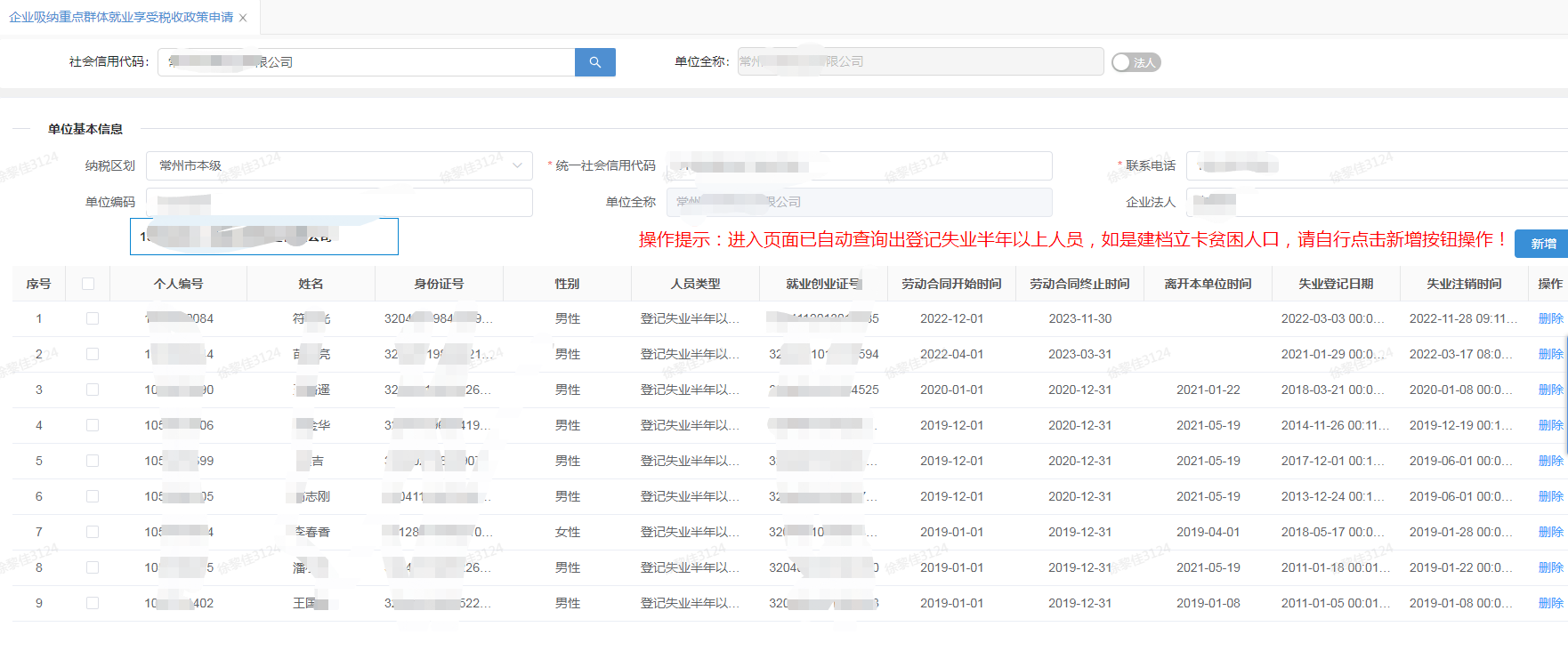
Task: Click the magnifier search icon button
Action: [594, 62]
